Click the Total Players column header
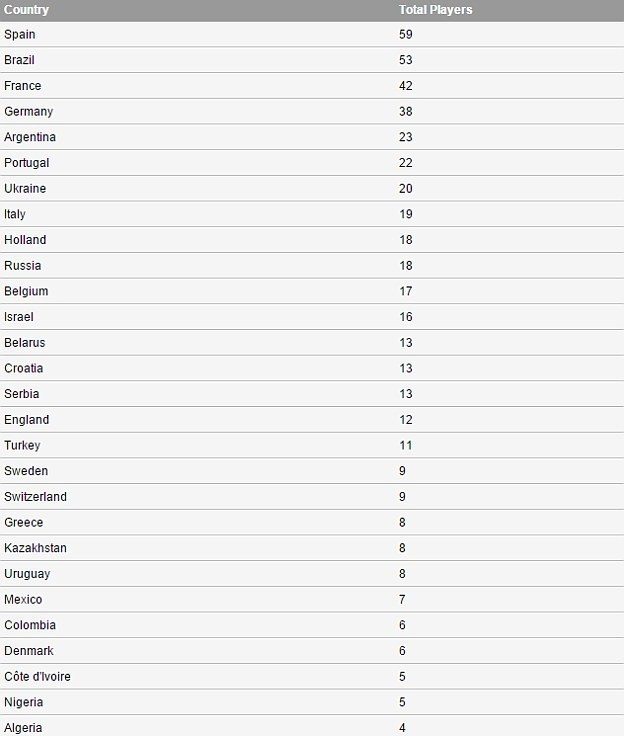The width and height of the screenshot is (624, 736). (435, 10)
